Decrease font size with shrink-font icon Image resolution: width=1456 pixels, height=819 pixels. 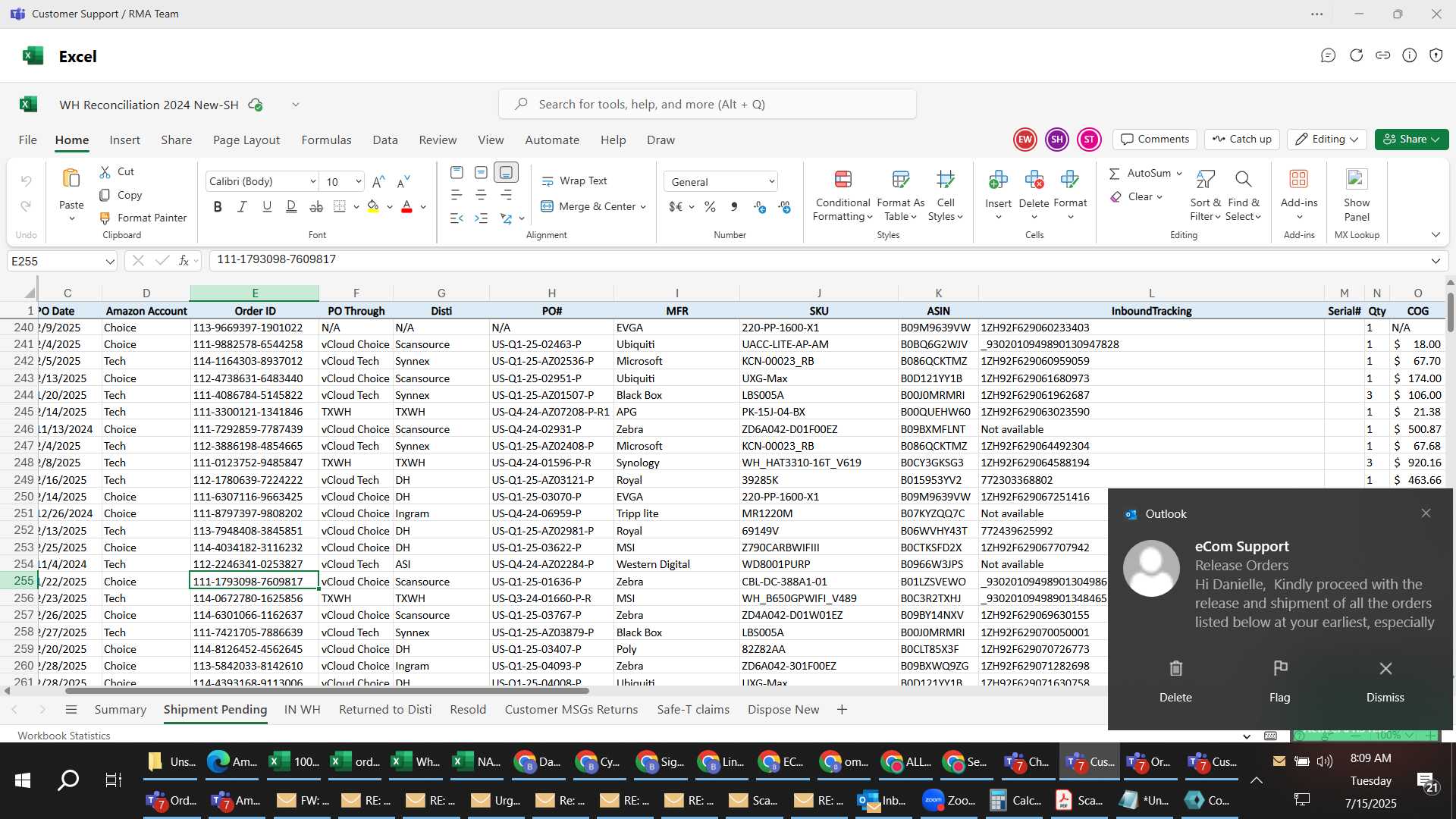[403, 181]
